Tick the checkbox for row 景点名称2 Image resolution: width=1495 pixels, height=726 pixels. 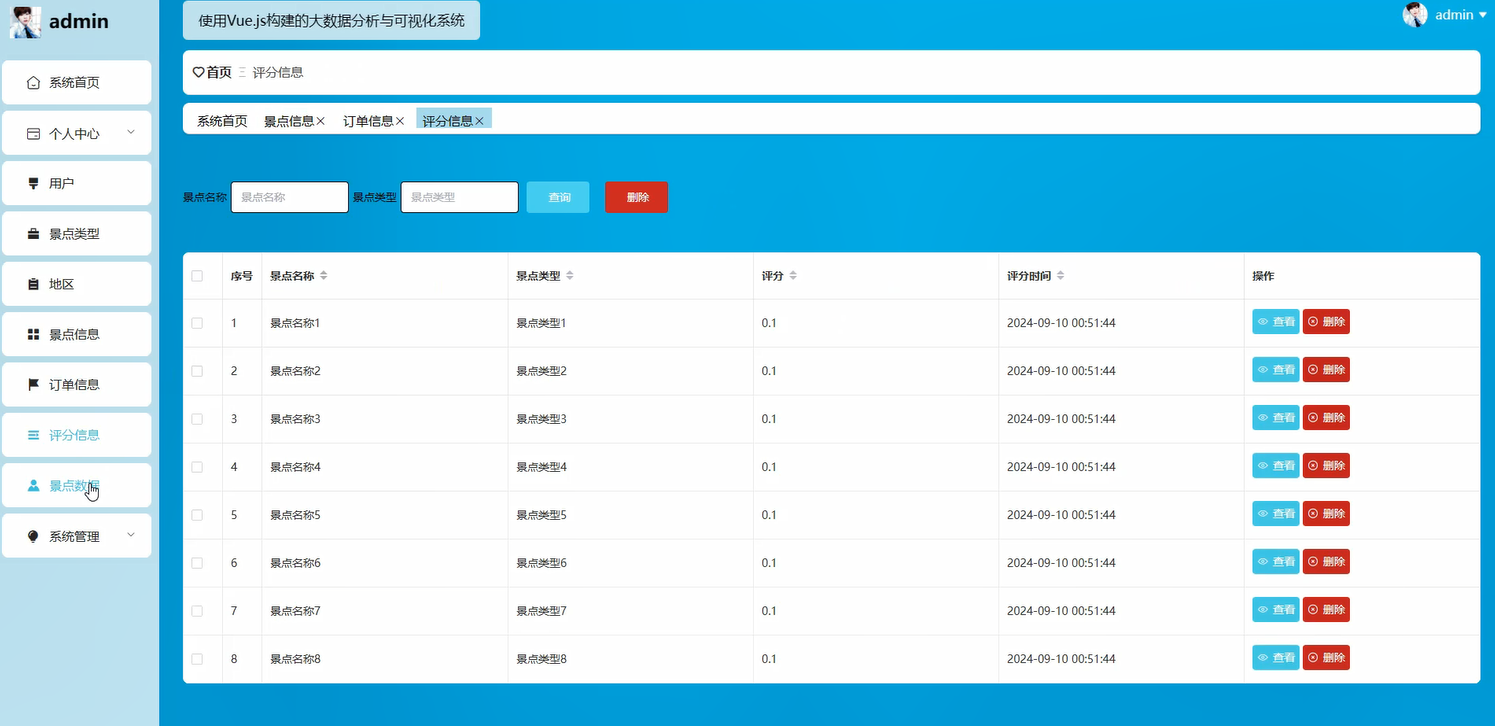click(197, 371)
